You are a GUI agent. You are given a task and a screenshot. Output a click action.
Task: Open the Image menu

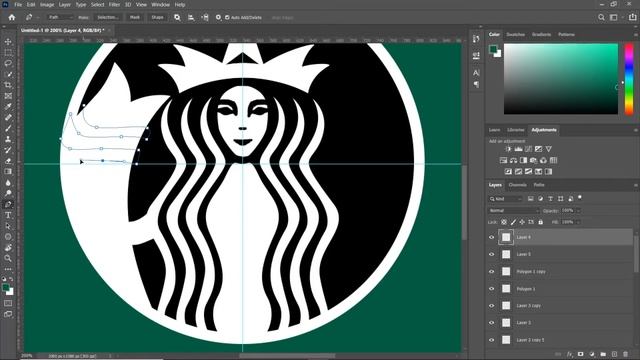[47, 5]
